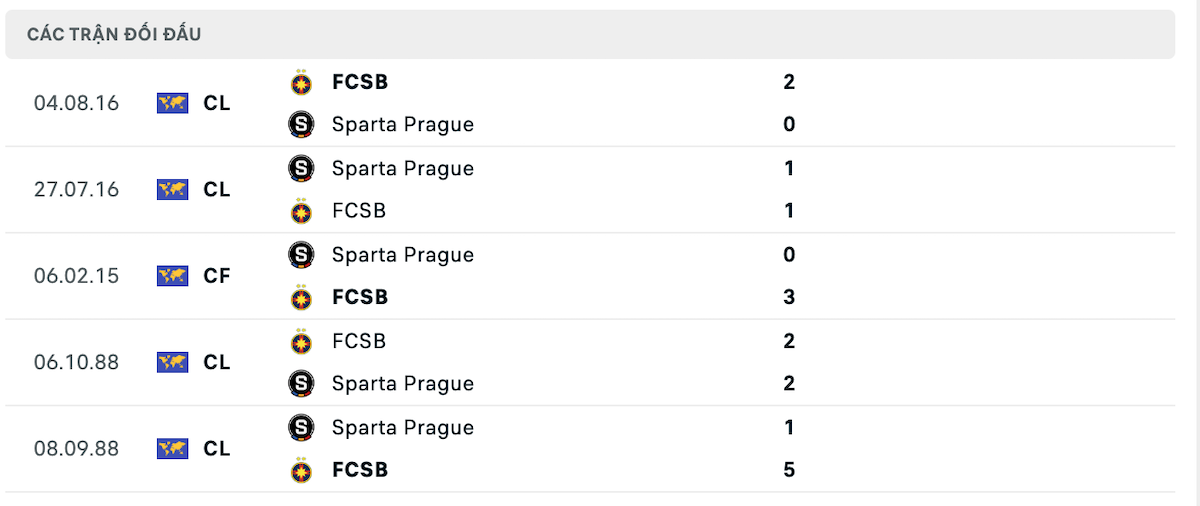Open FCSB team link in 04.08.16 match
Image resolution: width=1200 pixels, height=506 pixels.
(360, 82)
